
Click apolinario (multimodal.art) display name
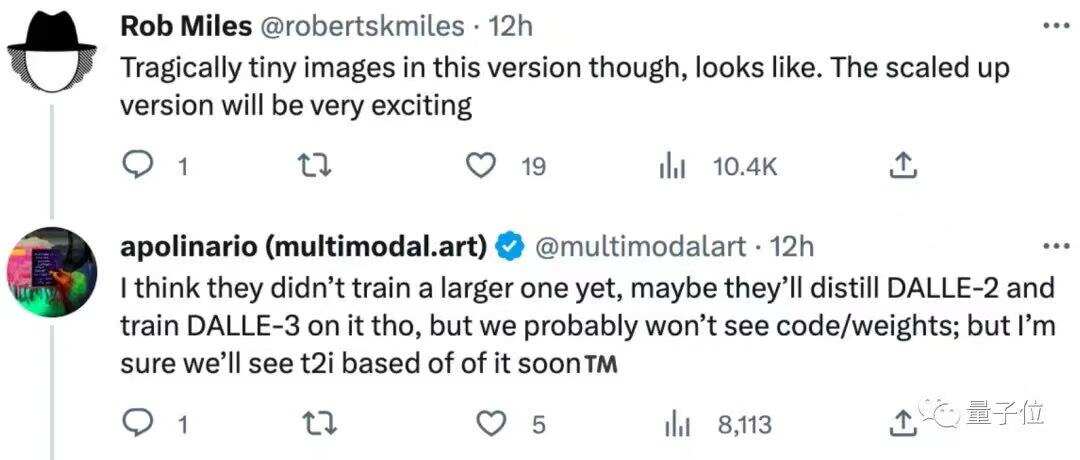(x=304, y=246)
